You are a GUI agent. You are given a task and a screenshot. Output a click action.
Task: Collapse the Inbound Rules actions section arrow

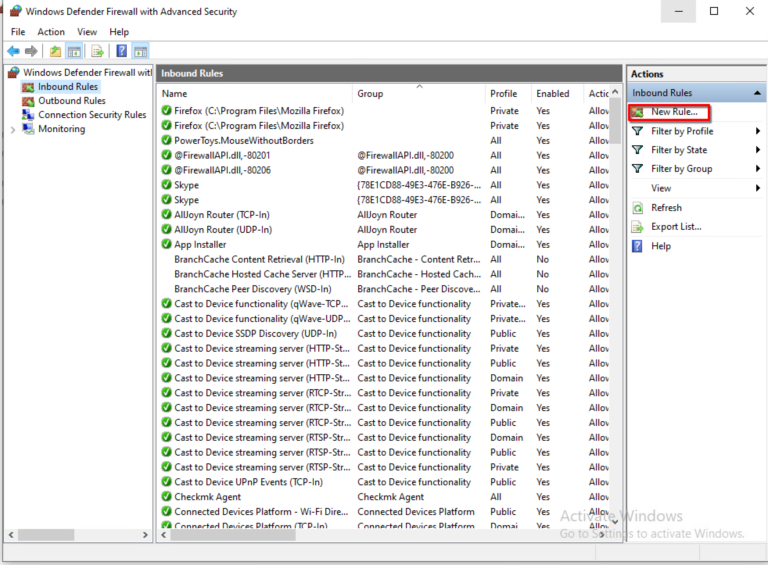pyautogui.click(x=756, y=93)
